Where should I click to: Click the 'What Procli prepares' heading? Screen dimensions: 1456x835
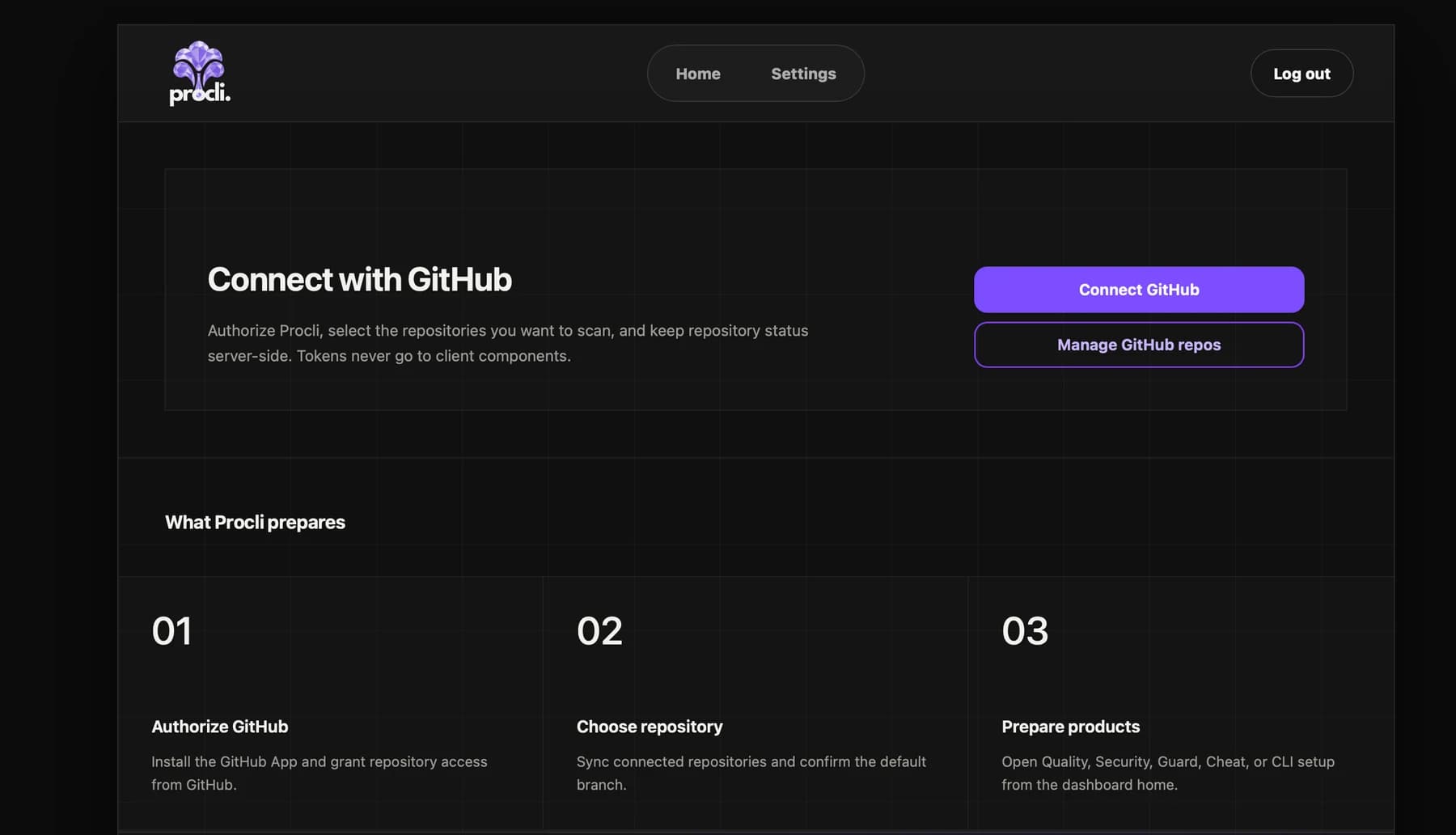255,522
